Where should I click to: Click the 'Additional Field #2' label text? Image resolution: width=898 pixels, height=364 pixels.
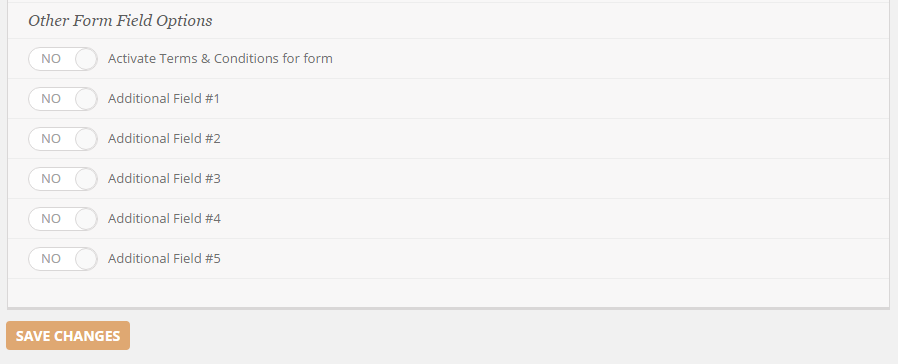tap(164, 139)
